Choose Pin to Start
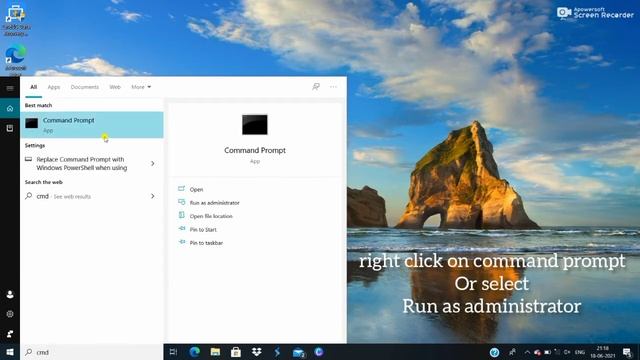The width and height of the screenshot is (640, 360). tap(203, 230)
